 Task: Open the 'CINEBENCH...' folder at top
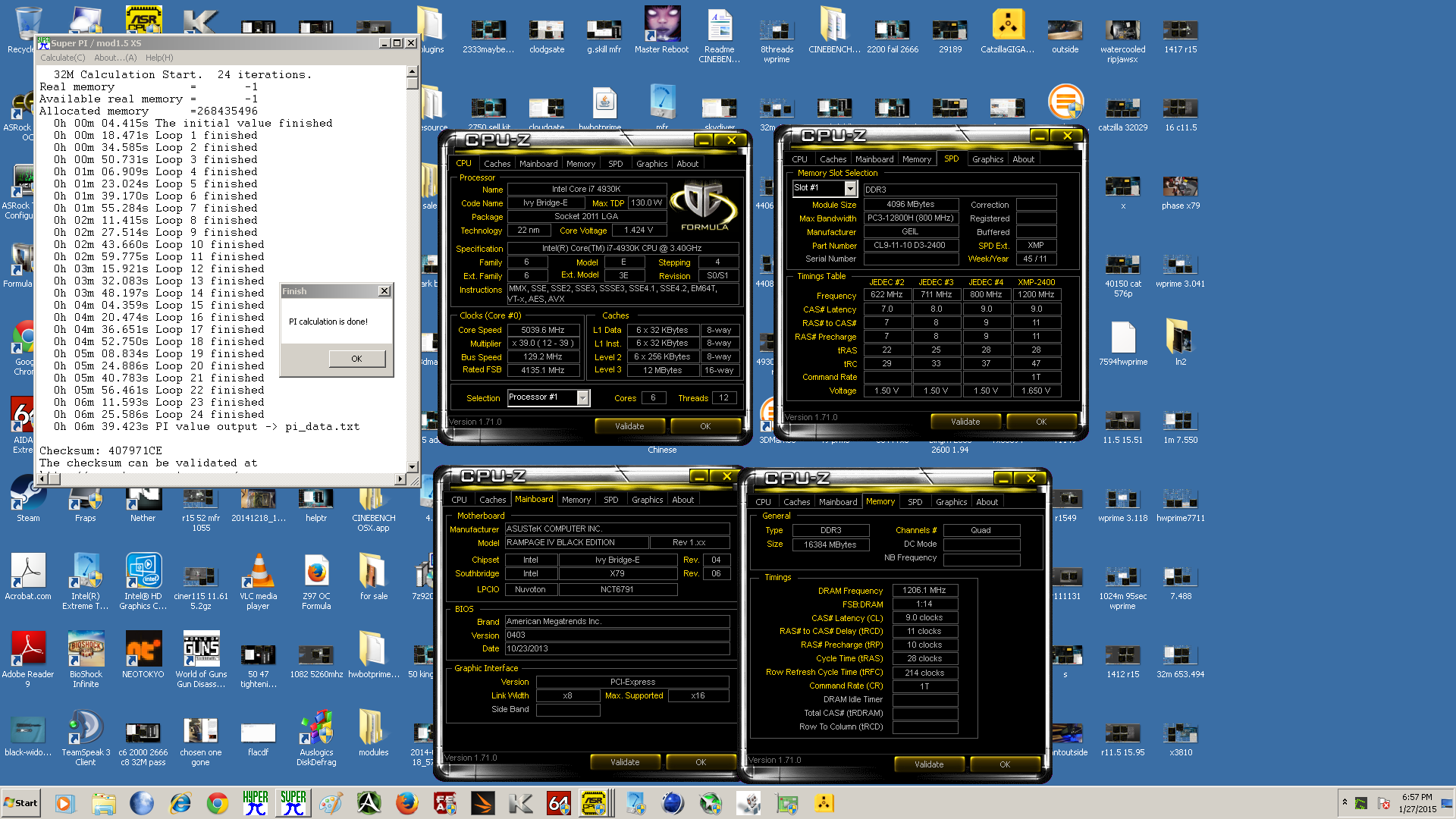point(835,32)
